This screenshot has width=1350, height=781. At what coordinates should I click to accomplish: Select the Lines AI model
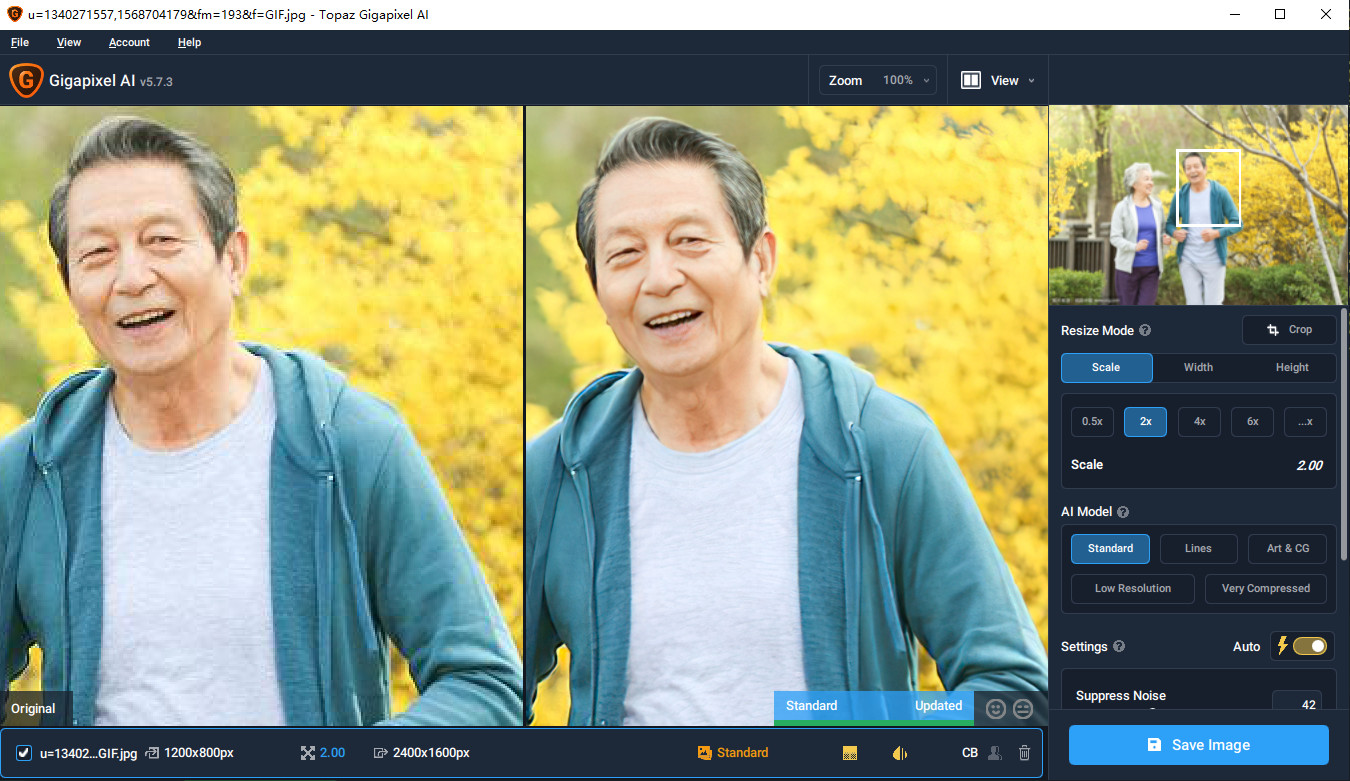coord(1198,549)
